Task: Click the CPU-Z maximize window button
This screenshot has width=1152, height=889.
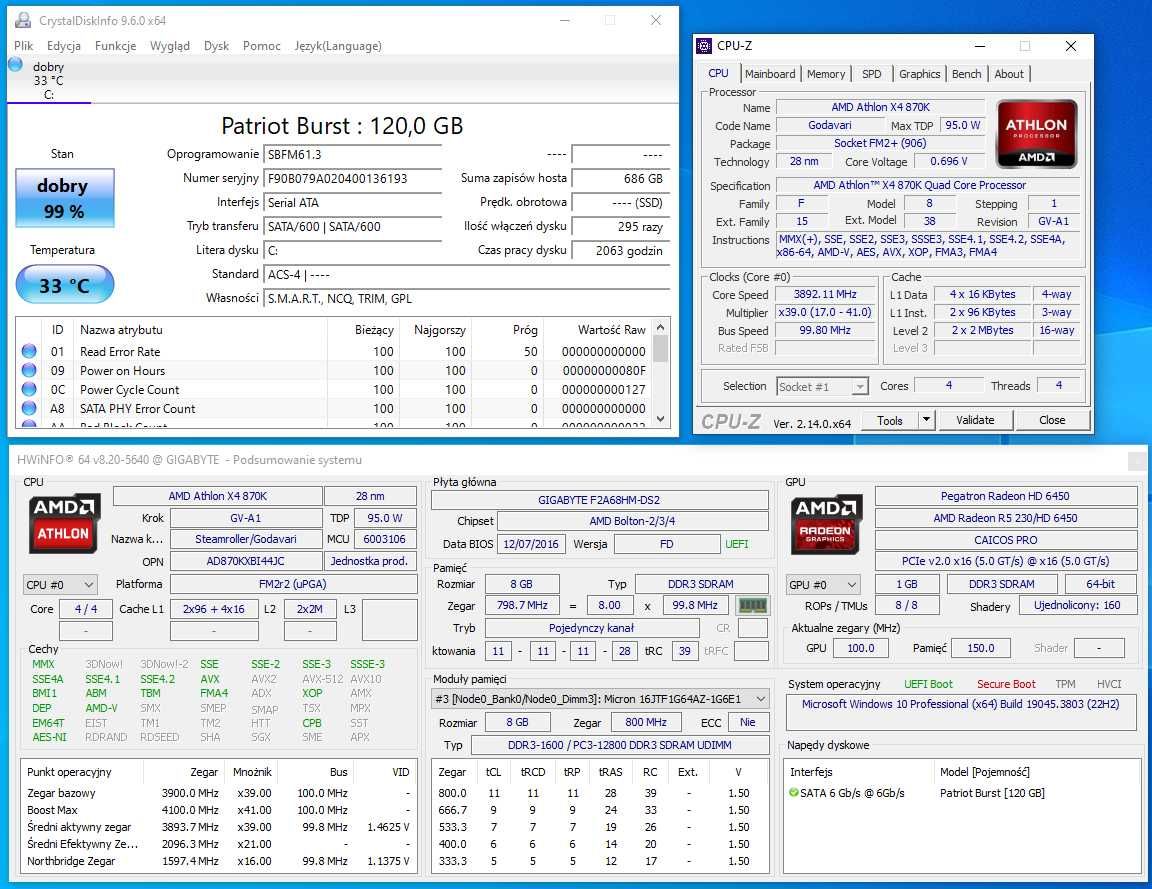Action: 1025,46
